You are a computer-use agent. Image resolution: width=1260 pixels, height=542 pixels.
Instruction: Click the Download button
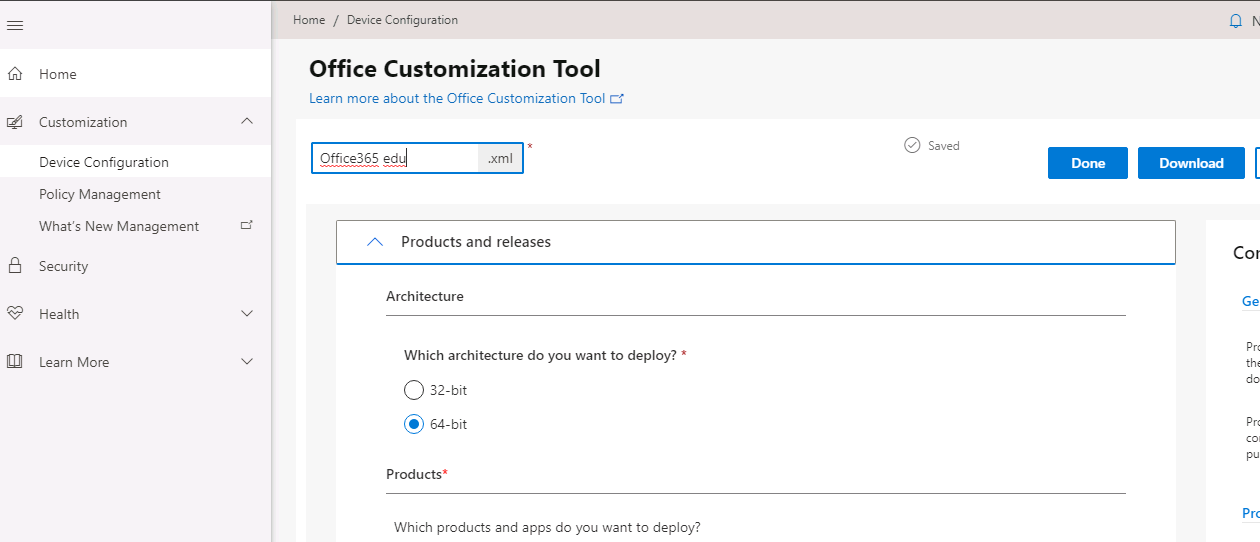(1191, 163)
